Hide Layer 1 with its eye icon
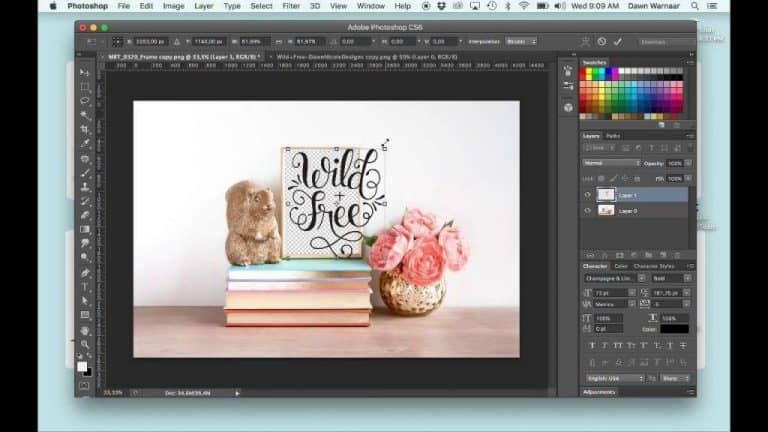The height and width of the screenshot is (432, 768). coord(587,195)
